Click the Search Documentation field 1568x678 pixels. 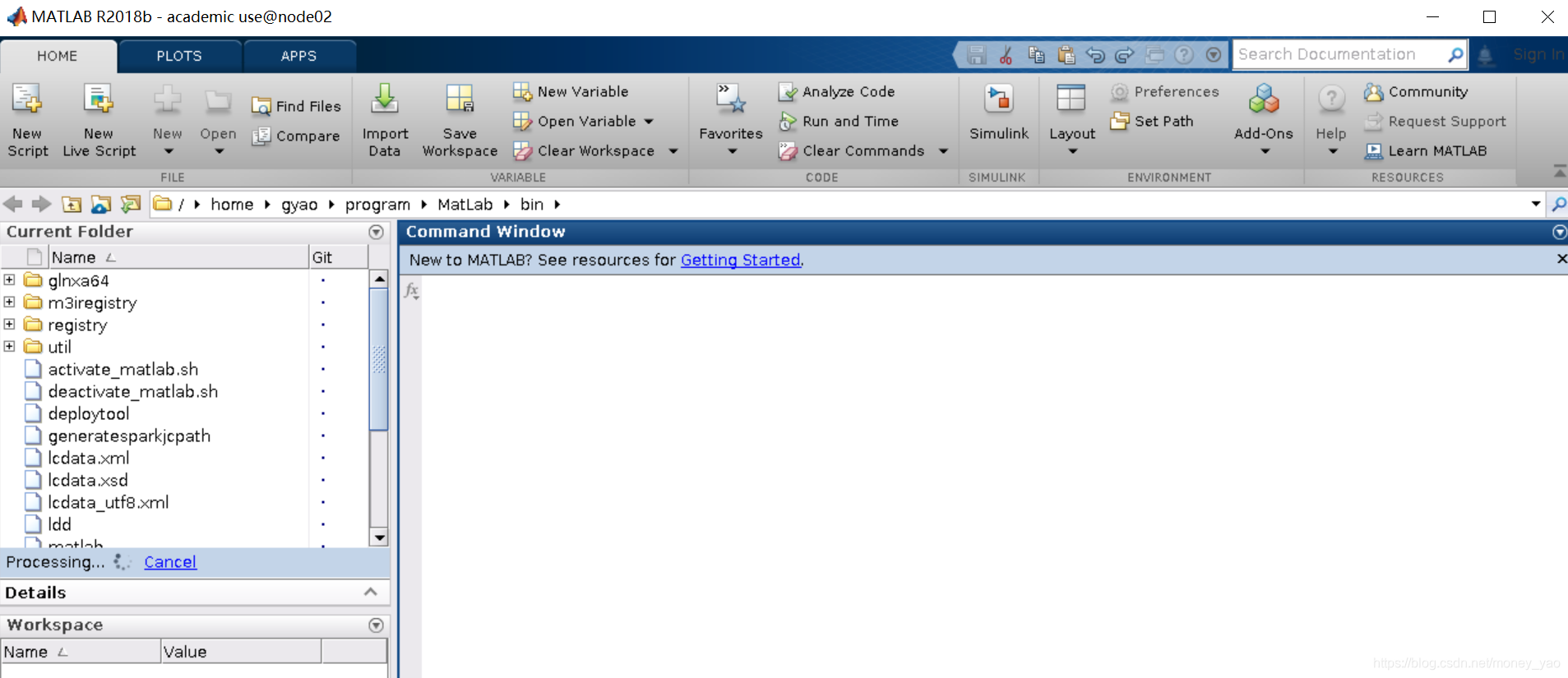pos(1339,55)
